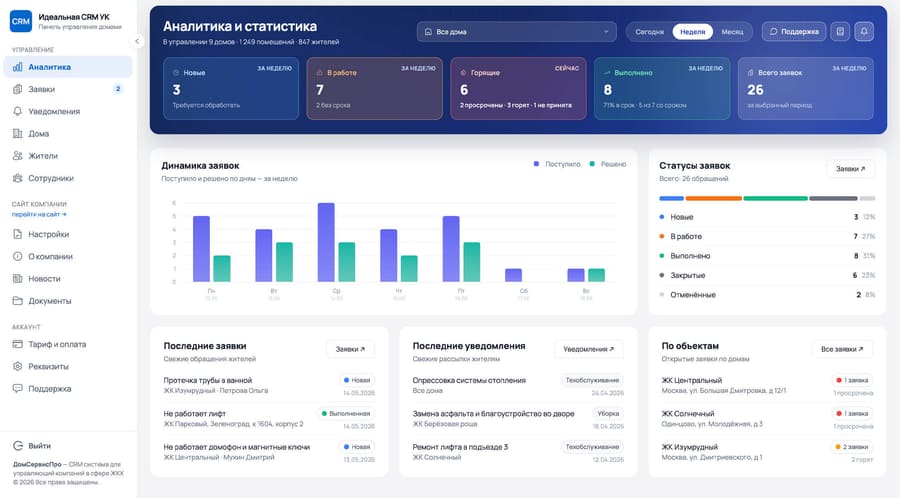Click the Поддержка button in the header
This screenshot has height=498, width=900.
pos(794,32)
